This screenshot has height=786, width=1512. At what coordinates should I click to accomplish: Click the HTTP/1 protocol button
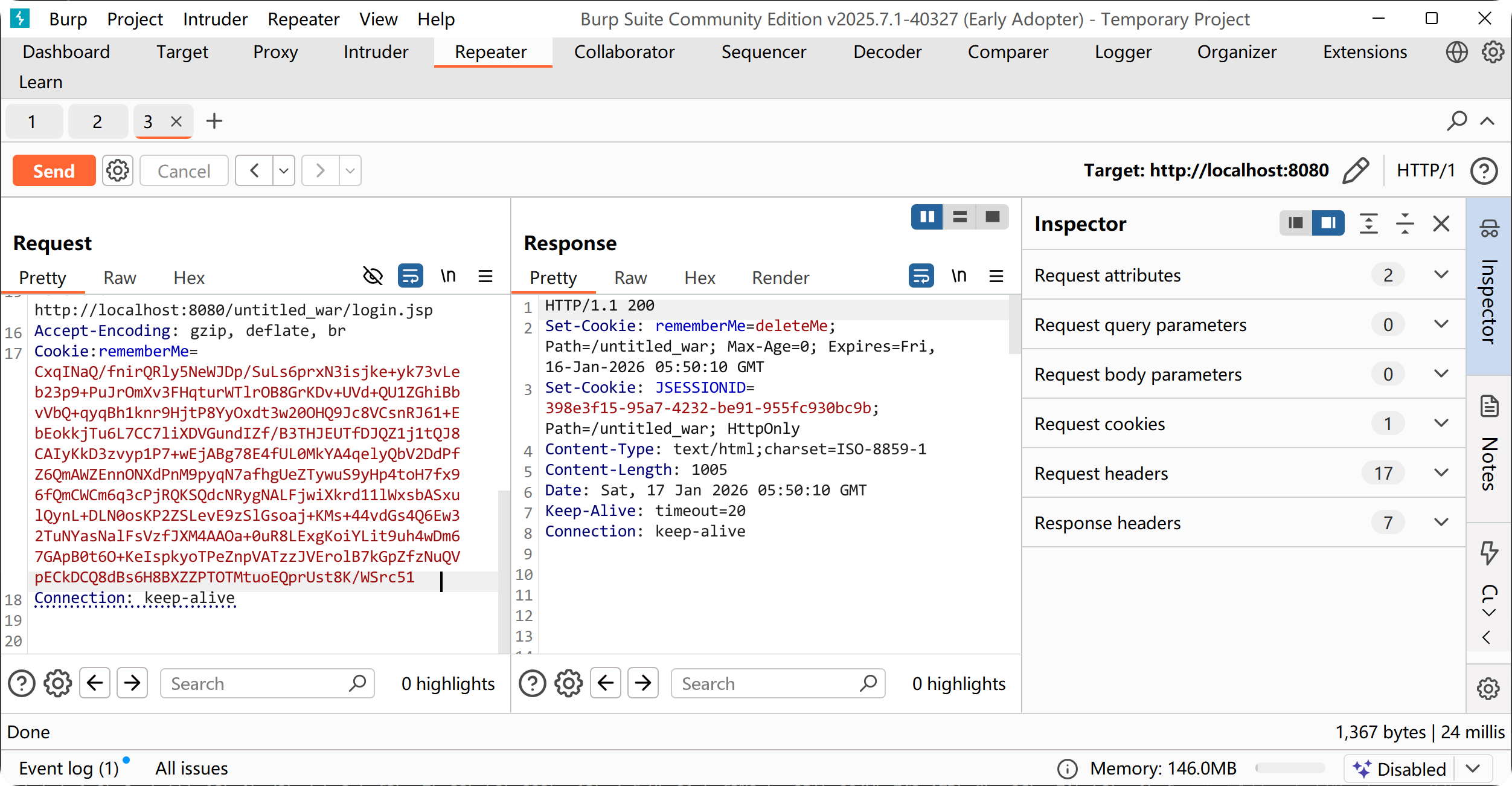(x=1426, y=170)
